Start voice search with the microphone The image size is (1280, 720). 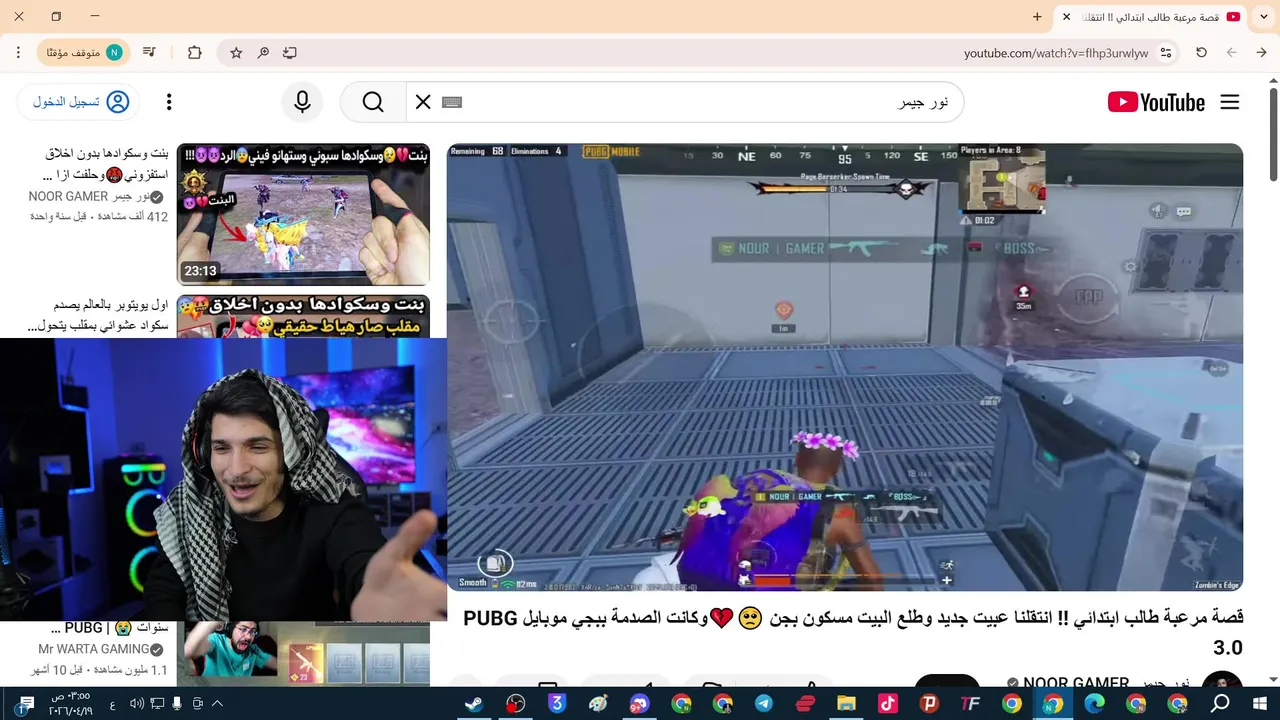[302, 102]
